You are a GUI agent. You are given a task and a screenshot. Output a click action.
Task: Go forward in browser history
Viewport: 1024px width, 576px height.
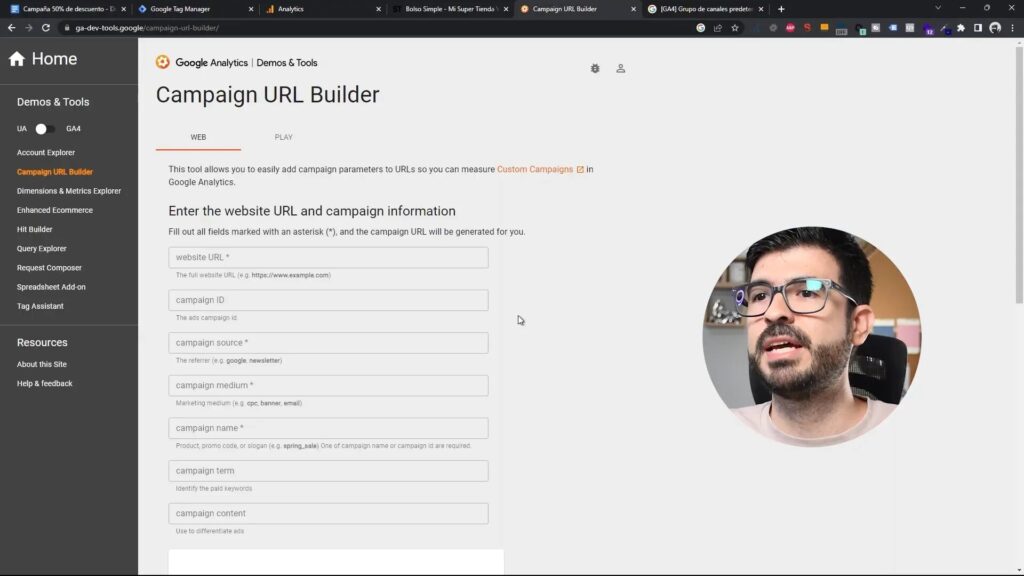point(28,27)
